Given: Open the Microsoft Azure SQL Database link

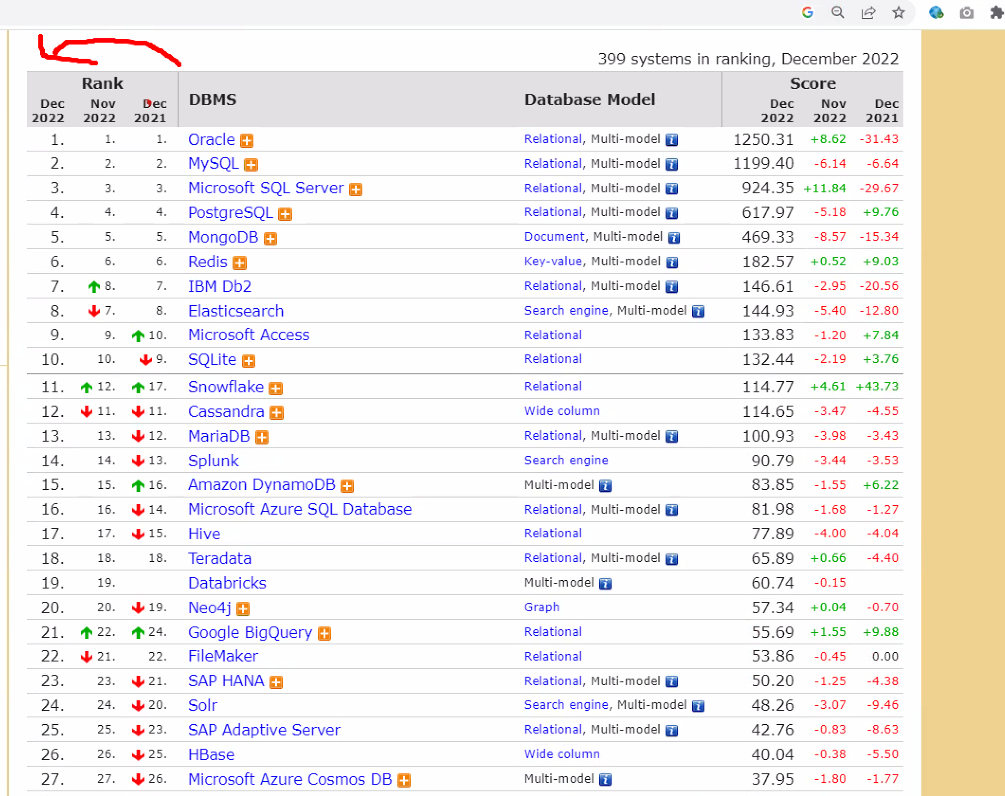Looking at the screenshot, I should coord(300,510).
